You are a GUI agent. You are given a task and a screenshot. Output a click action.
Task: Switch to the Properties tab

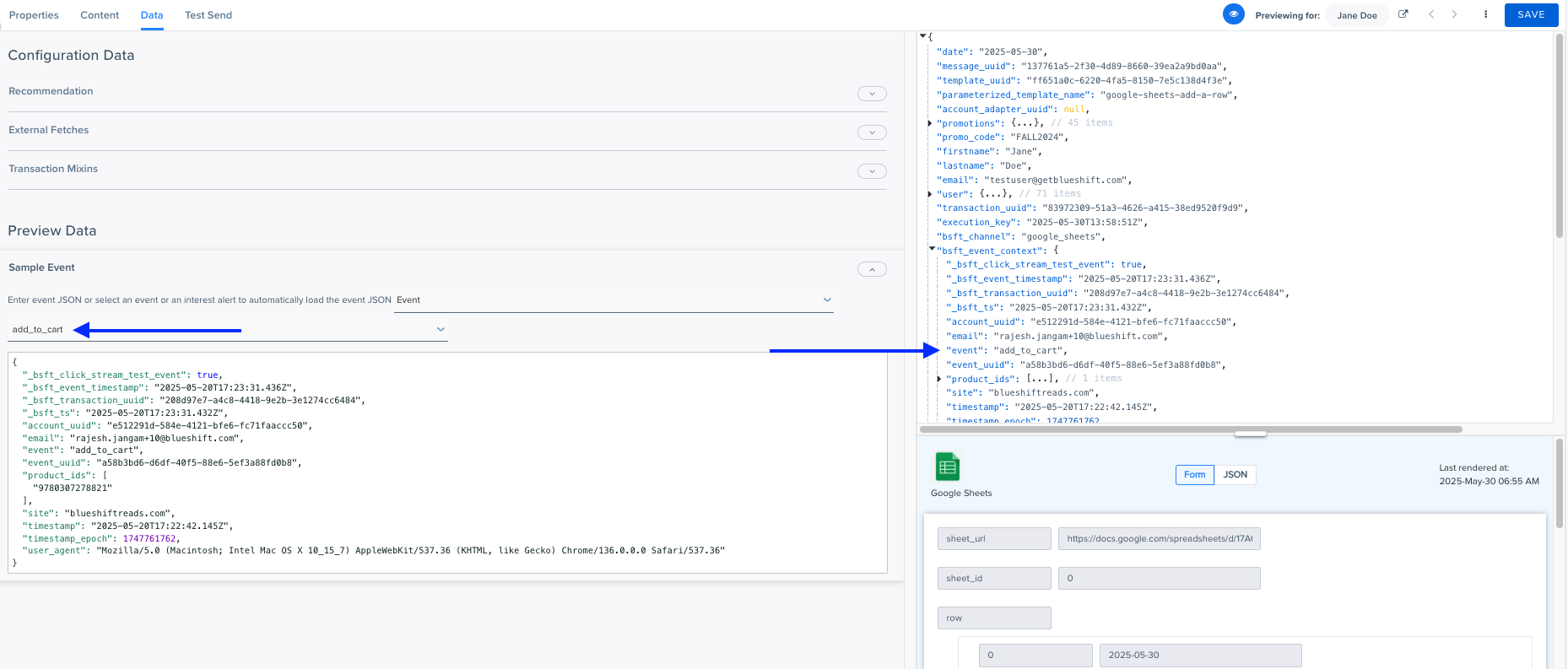[x=34, y=15]
